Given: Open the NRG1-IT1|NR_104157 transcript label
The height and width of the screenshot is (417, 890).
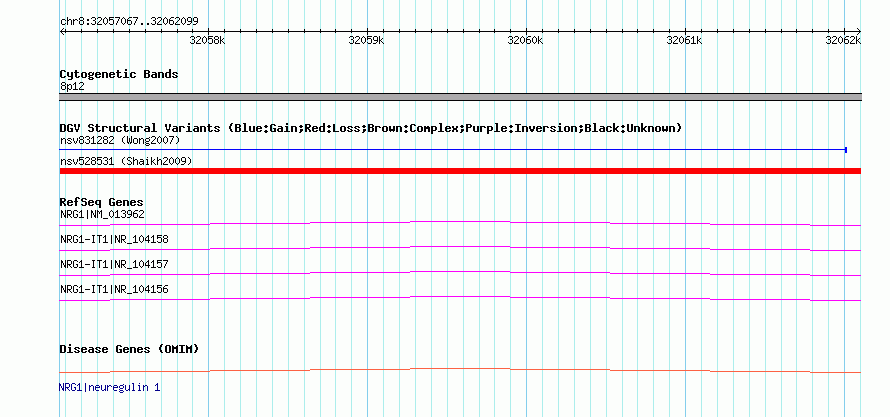Looking at the screenshot, I should (x=114, y=264).
